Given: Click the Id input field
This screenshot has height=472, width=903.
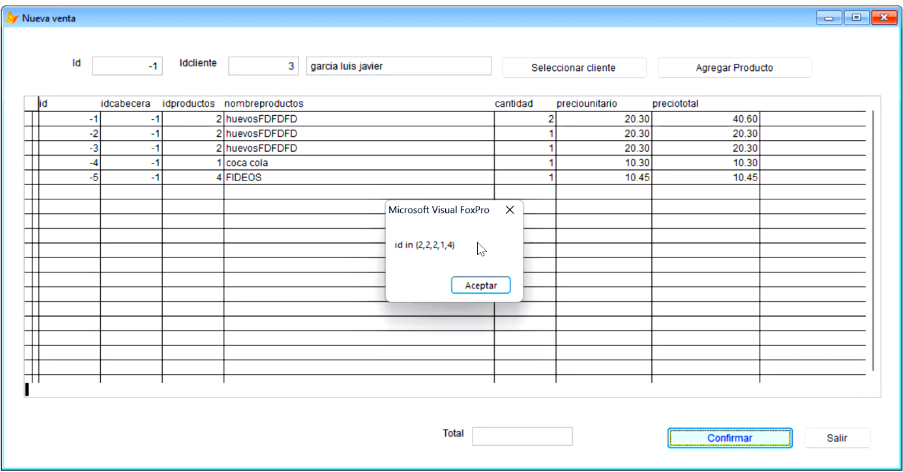Looking at the screenshot, I should (x=127, y=66).
